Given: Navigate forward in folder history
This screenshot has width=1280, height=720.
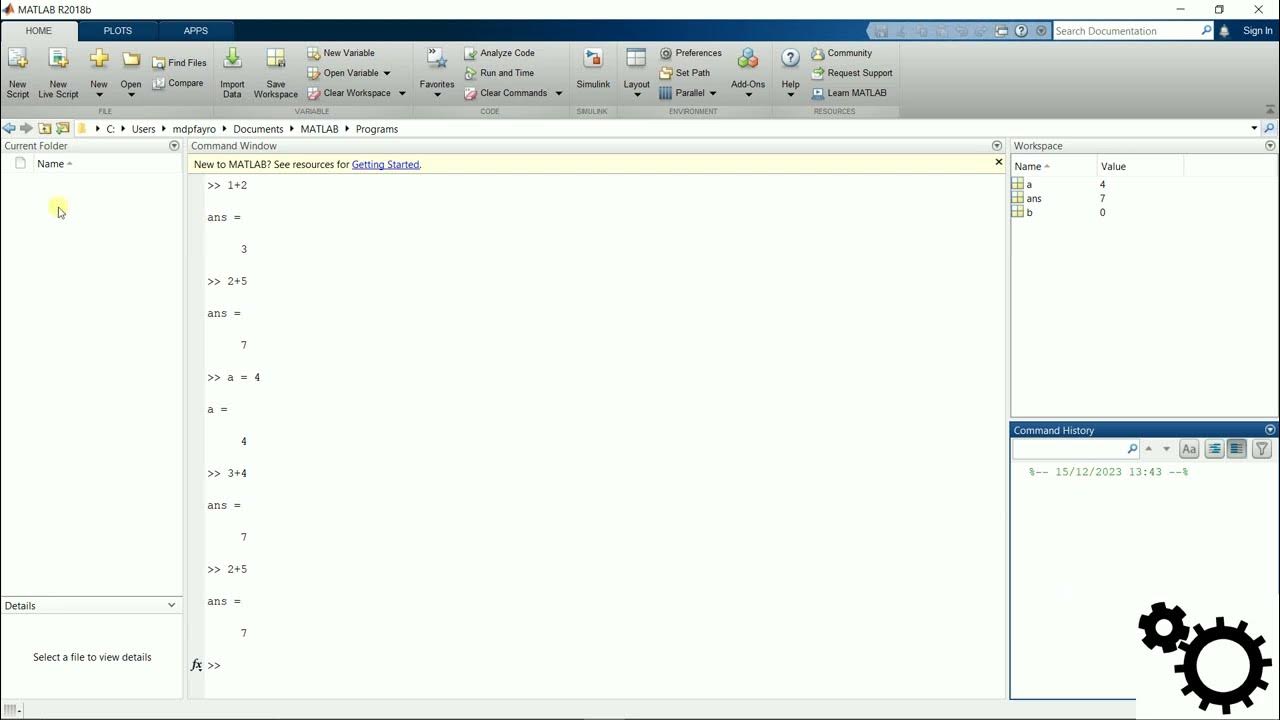Looking at the screenshot, I should click(x=27, y=128).
